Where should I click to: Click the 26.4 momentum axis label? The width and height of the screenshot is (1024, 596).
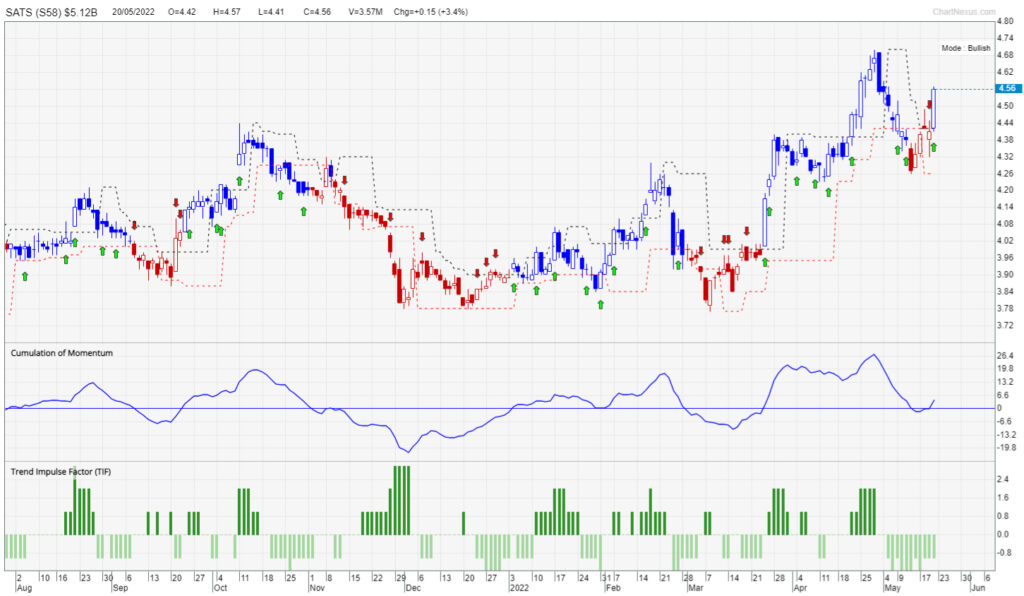click(x=1005, y=356)
